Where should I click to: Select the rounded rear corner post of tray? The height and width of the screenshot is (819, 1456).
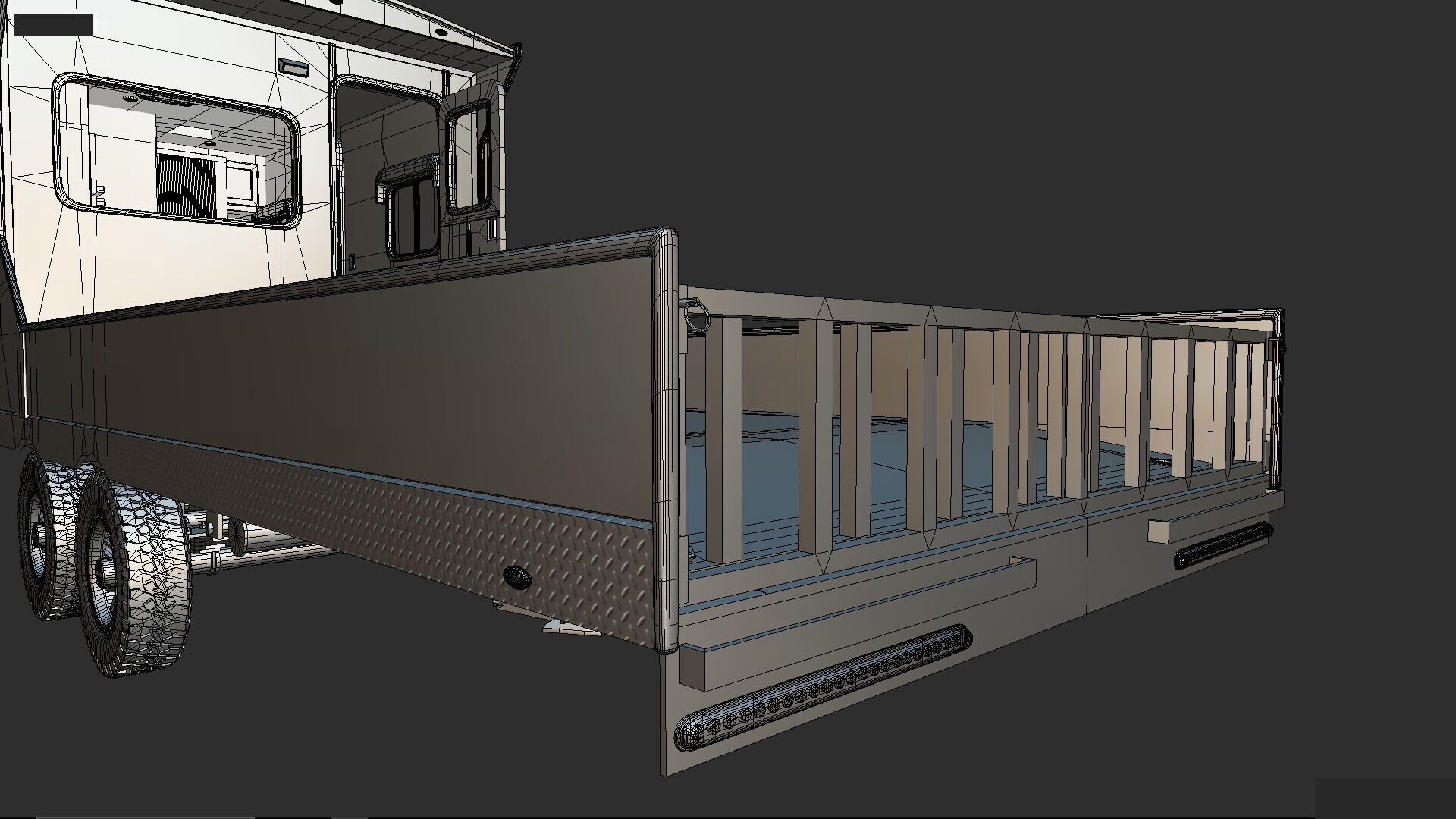click(x=665, y=440)
